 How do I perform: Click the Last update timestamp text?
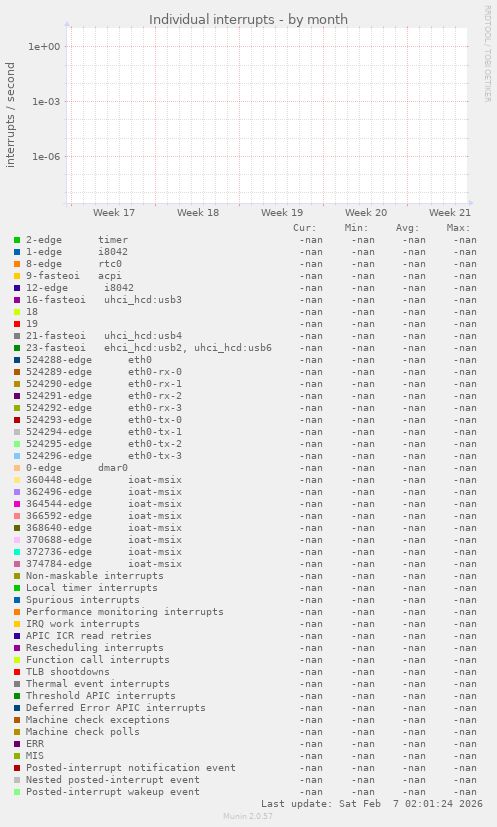click(371, 804)
